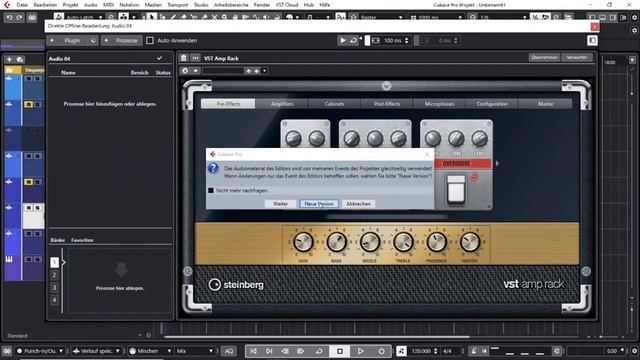640x360 pixels.
Task: Open the Bearbeiten menu
Action: pos(45,5)
